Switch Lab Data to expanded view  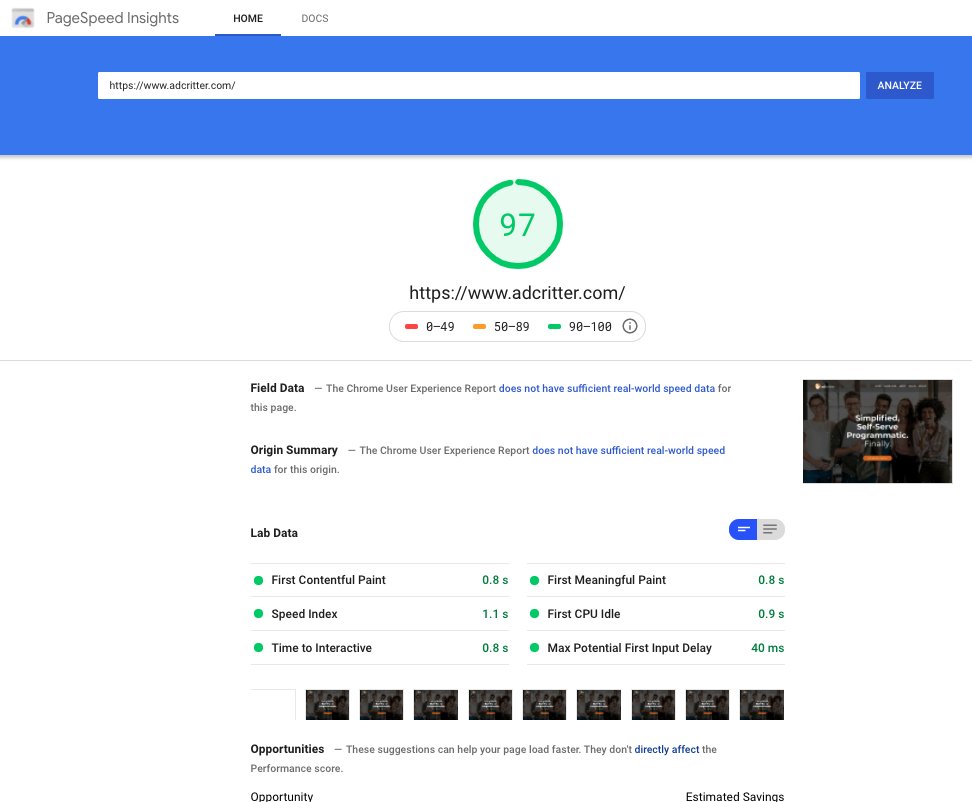pos(771,529)
